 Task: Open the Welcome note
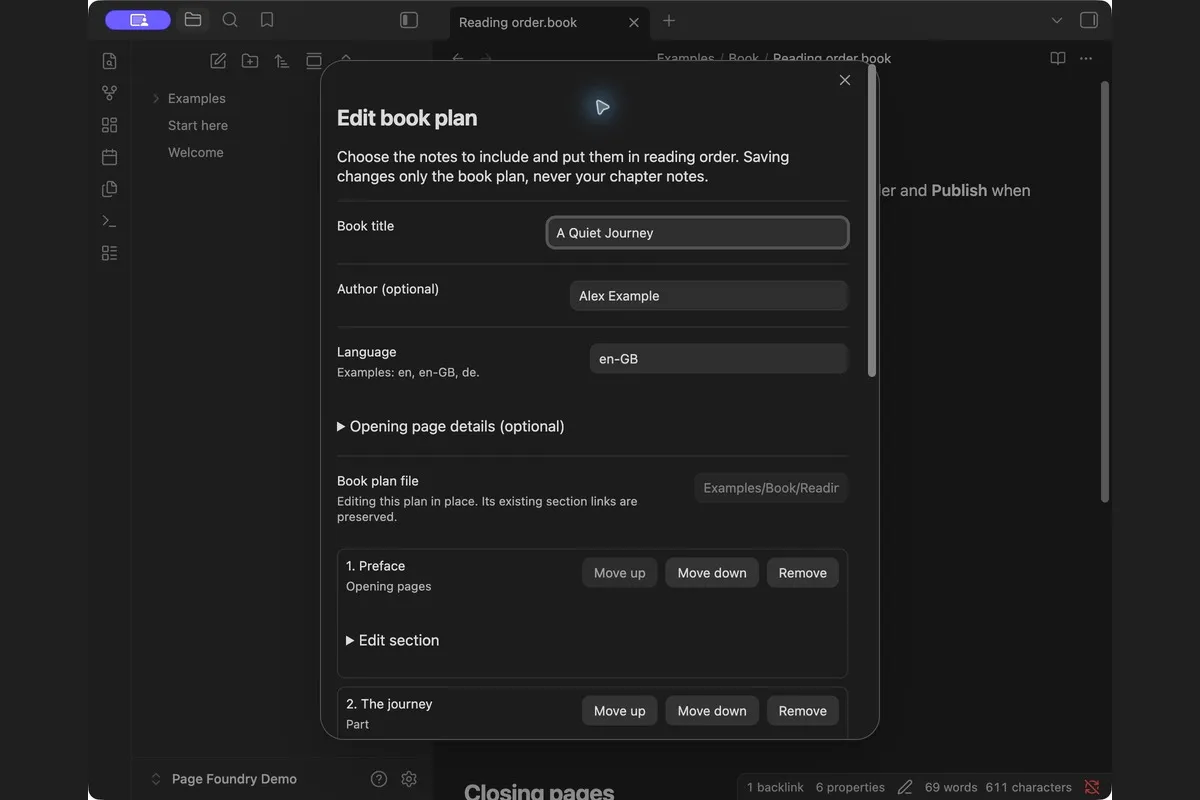[x=196, y=152]
